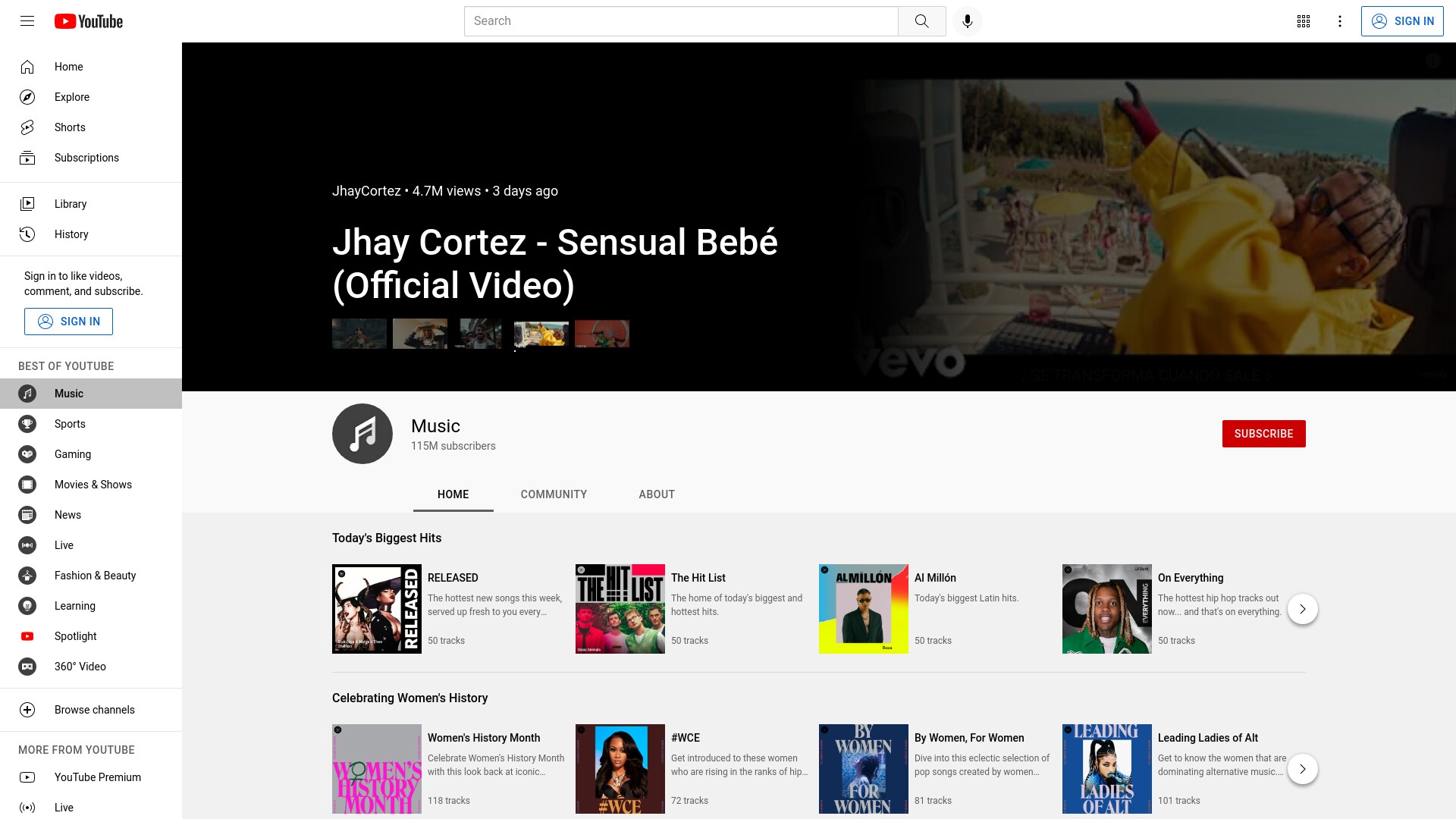Open the YouTube apps grid
Image resolution: width=1456 pixels, height=819 pixels.
pos(1304,21)
